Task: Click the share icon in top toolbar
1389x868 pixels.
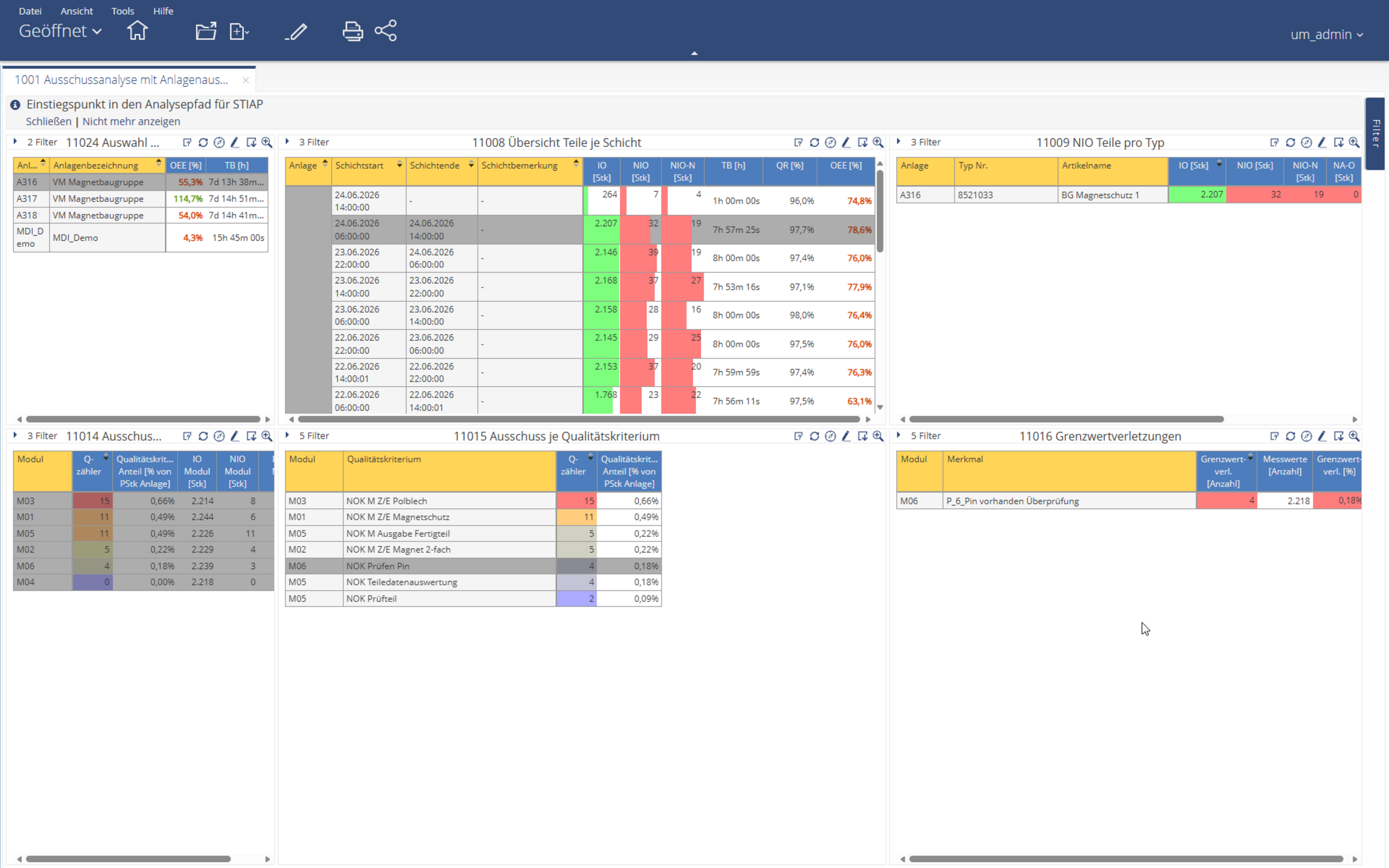Action: click(x=386, y=31)
